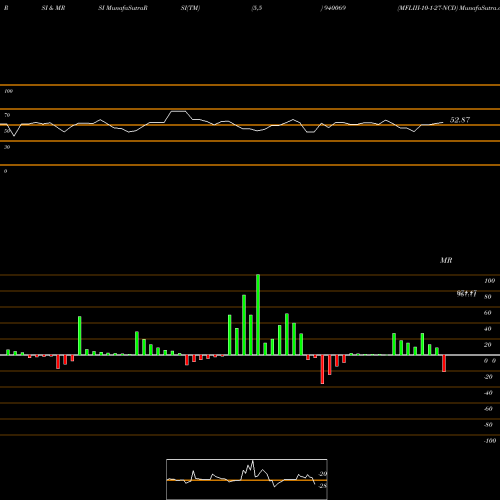Click the MR axis label -40
500x500 pixels.
pos(488,393)
